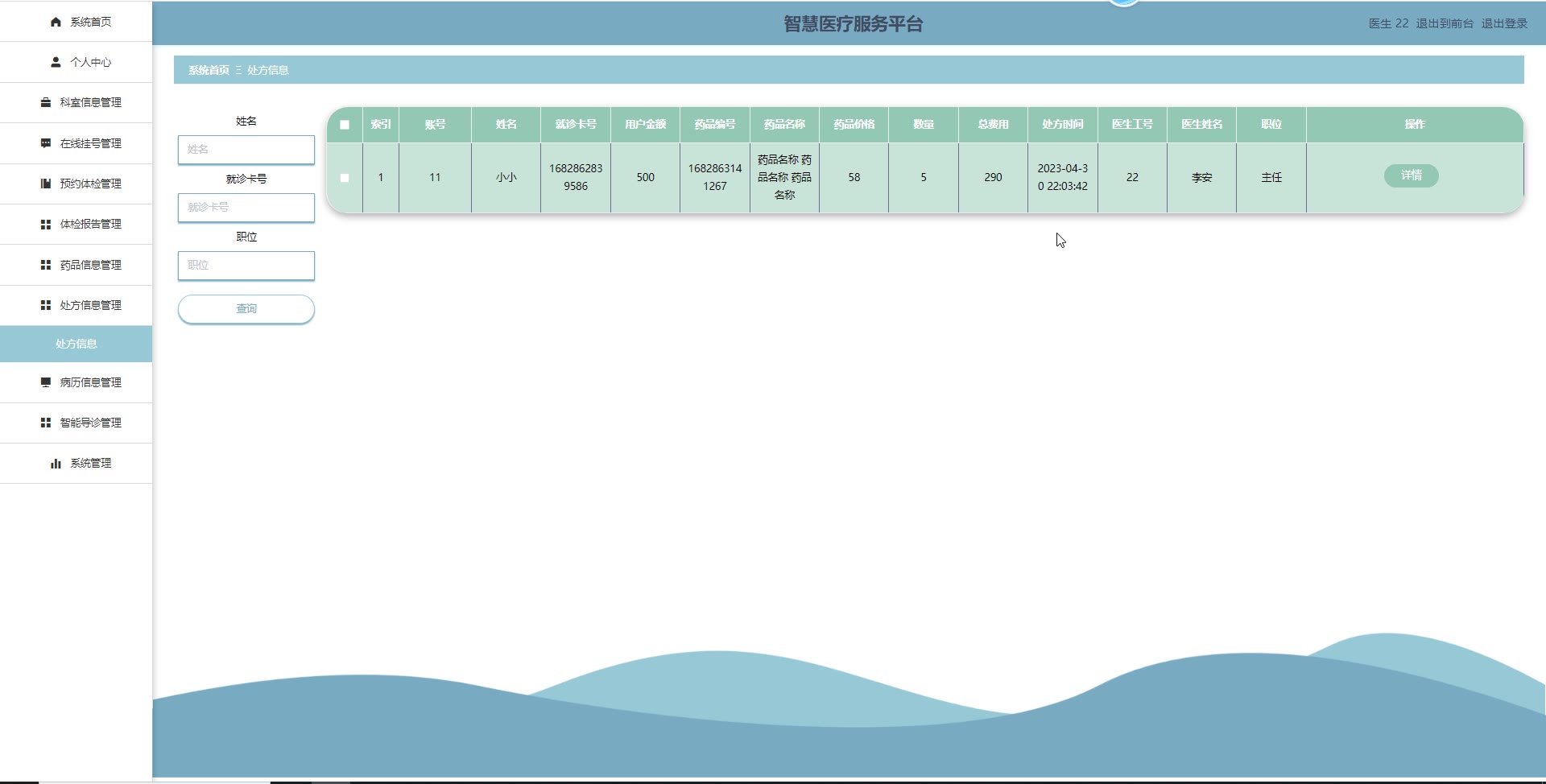The height and width of the screenshot is (784, 1546).
Task: Expand 在线挂号管理 menu
Action: (76, 143)
